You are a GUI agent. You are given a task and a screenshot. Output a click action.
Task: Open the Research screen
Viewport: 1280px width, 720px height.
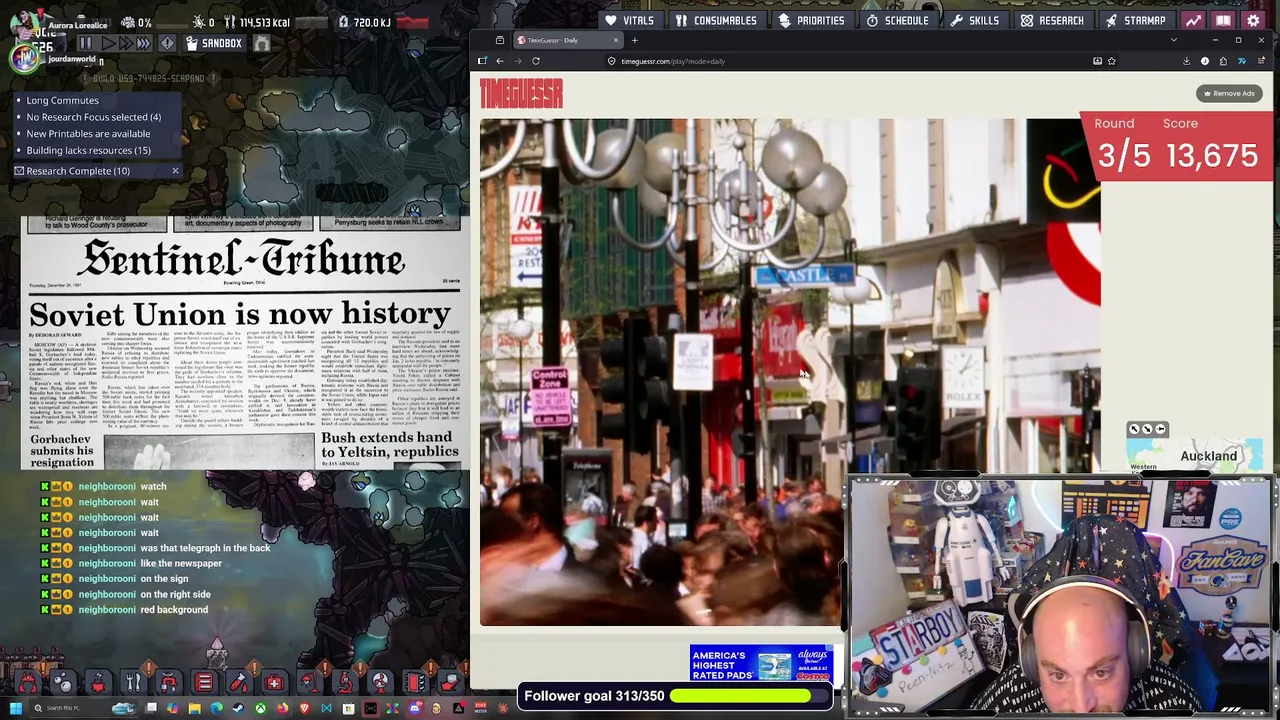(1052, 20)
